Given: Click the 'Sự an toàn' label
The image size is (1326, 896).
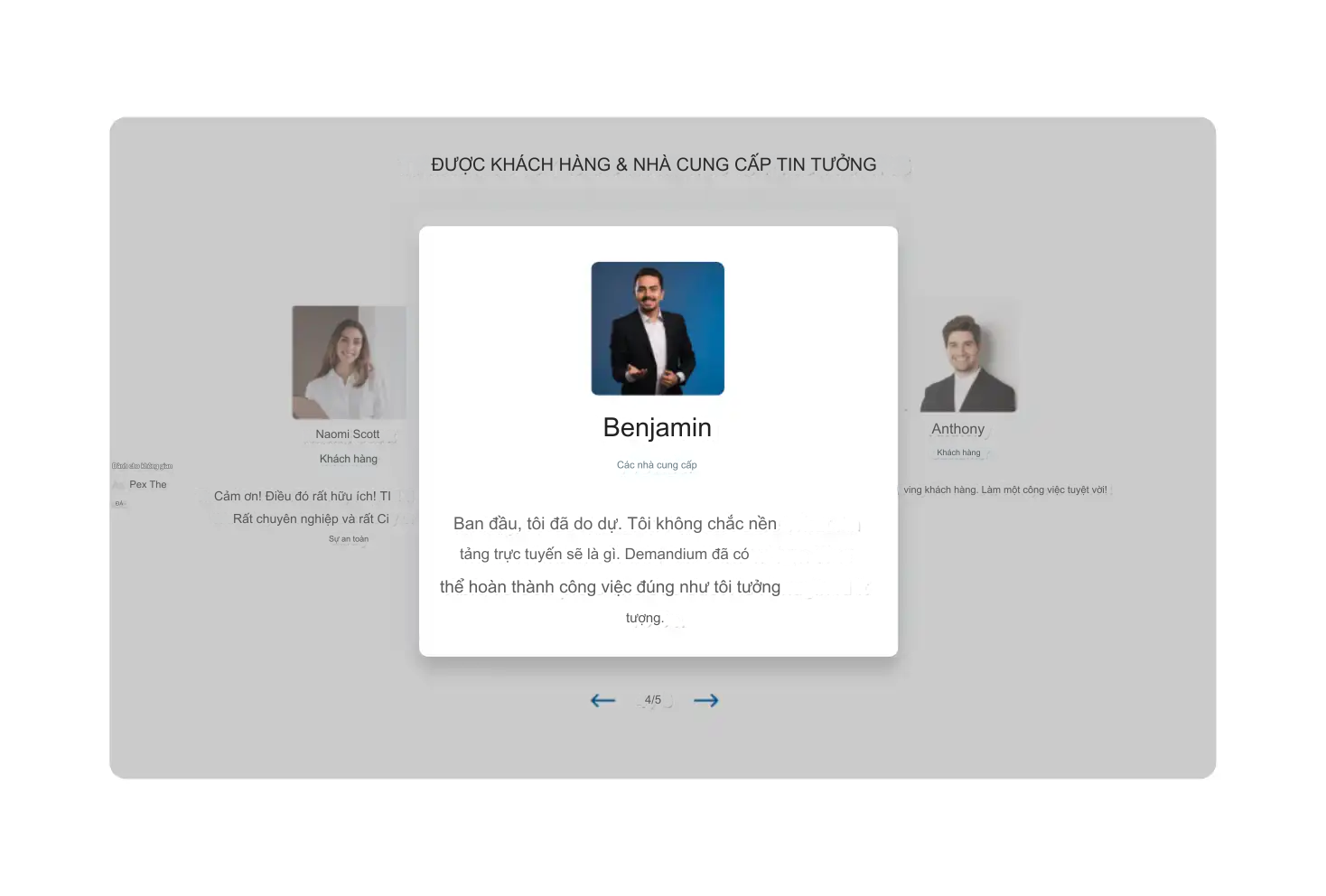Looking at the screenshot, I should (x=349, y=539).
